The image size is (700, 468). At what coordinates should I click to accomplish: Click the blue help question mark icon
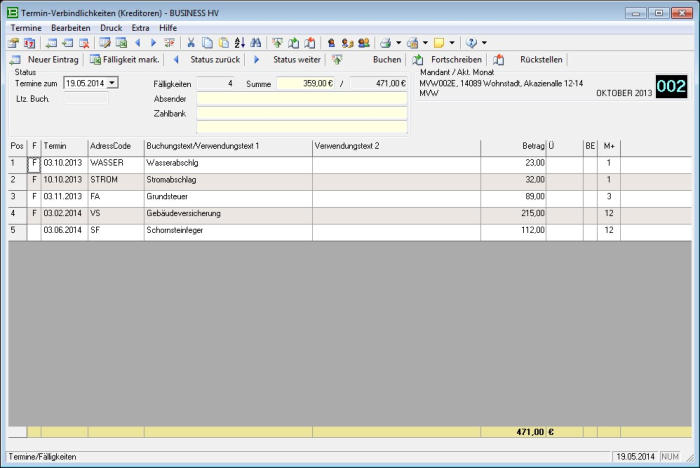coord(471,43)
